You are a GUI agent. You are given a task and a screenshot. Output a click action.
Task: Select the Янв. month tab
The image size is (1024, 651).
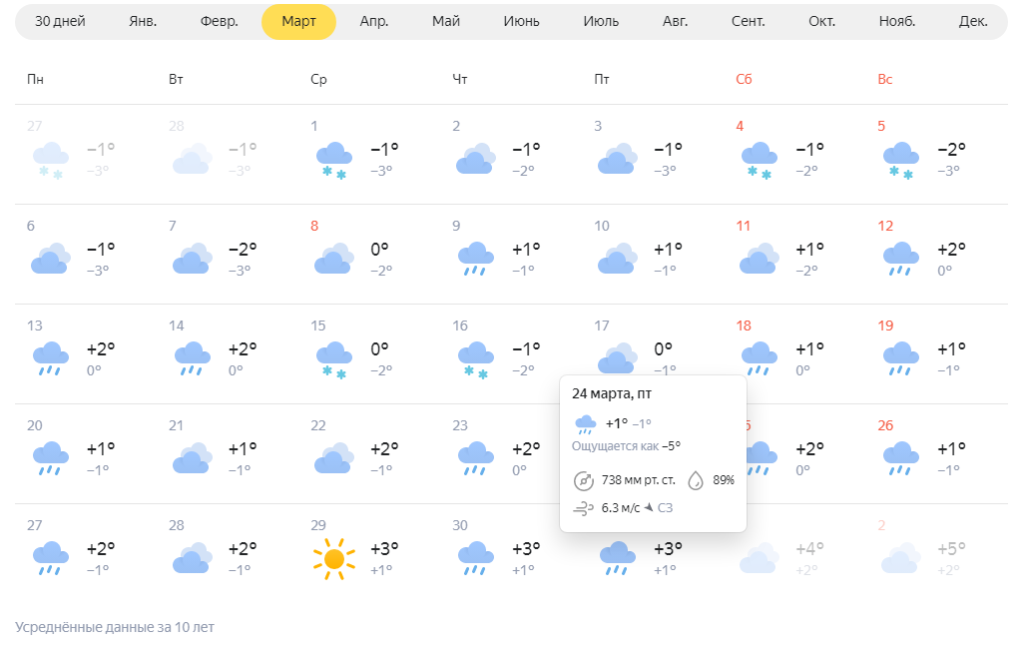pyautogui.click(x=143, y=22)
